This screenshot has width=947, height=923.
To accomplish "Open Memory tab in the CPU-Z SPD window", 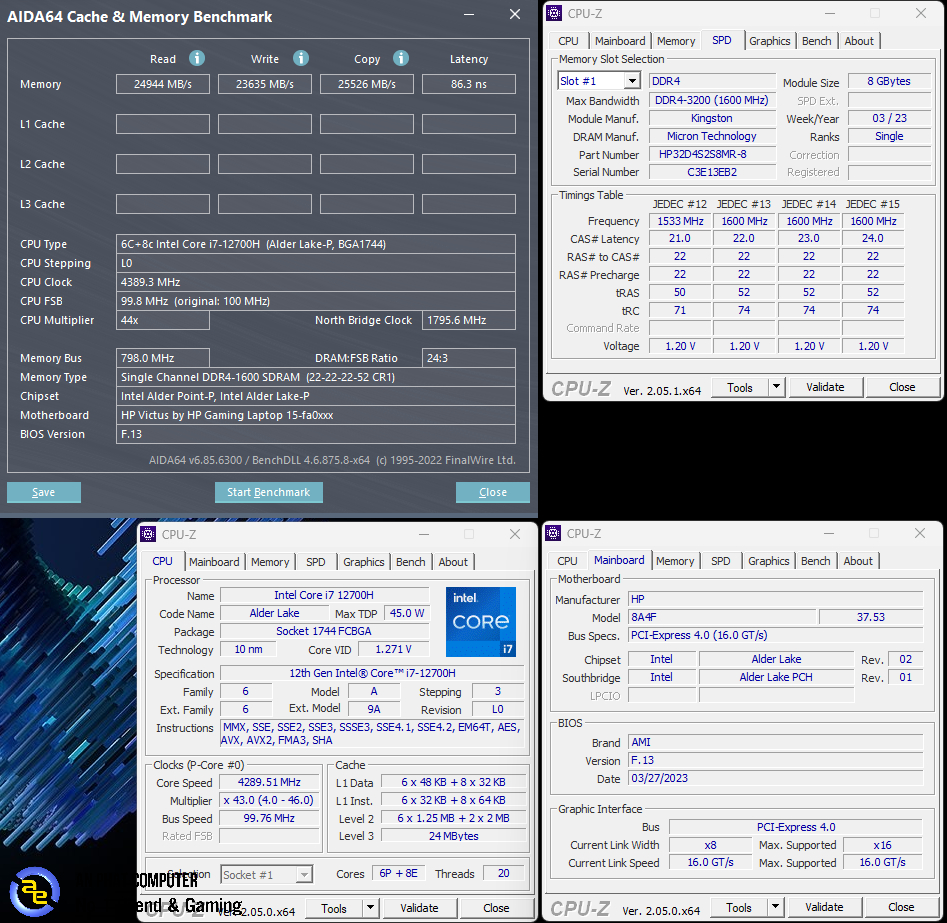I will click(676, 41).
